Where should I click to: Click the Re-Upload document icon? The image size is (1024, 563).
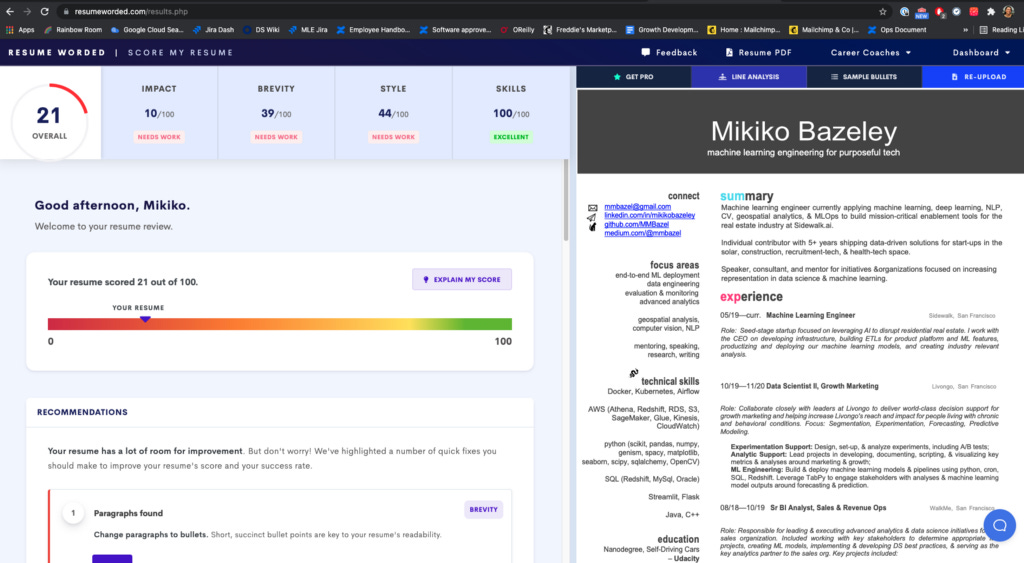coord(955,76)
